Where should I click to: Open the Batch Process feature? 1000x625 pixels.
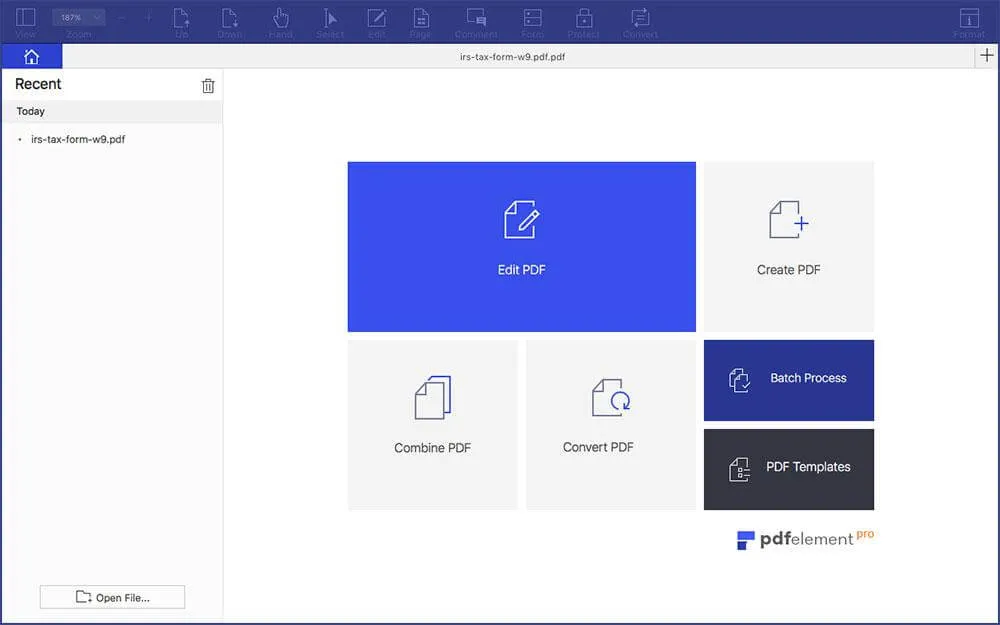coord(789,380)
